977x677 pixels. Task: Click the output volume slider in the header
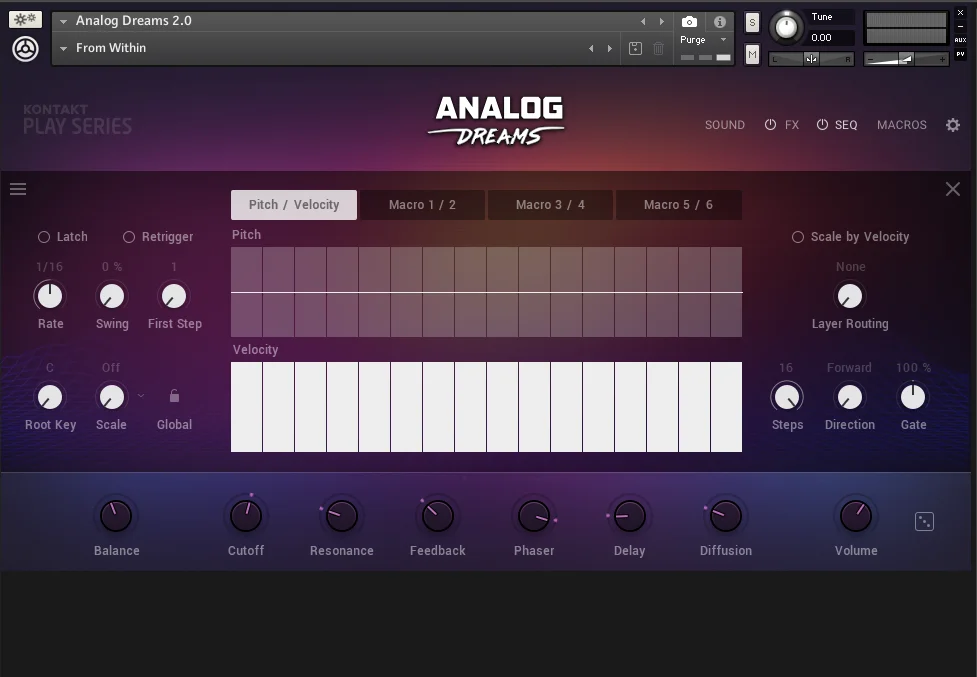point(906,59)
